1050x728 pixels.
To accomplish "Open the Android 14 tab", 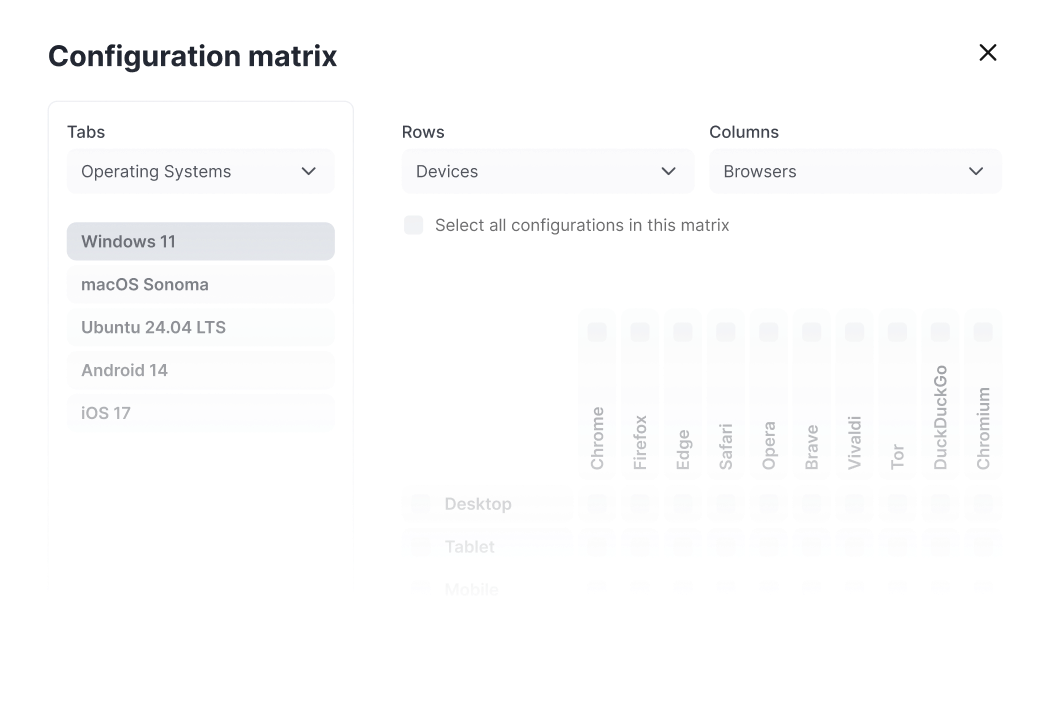I will [200, 370].
